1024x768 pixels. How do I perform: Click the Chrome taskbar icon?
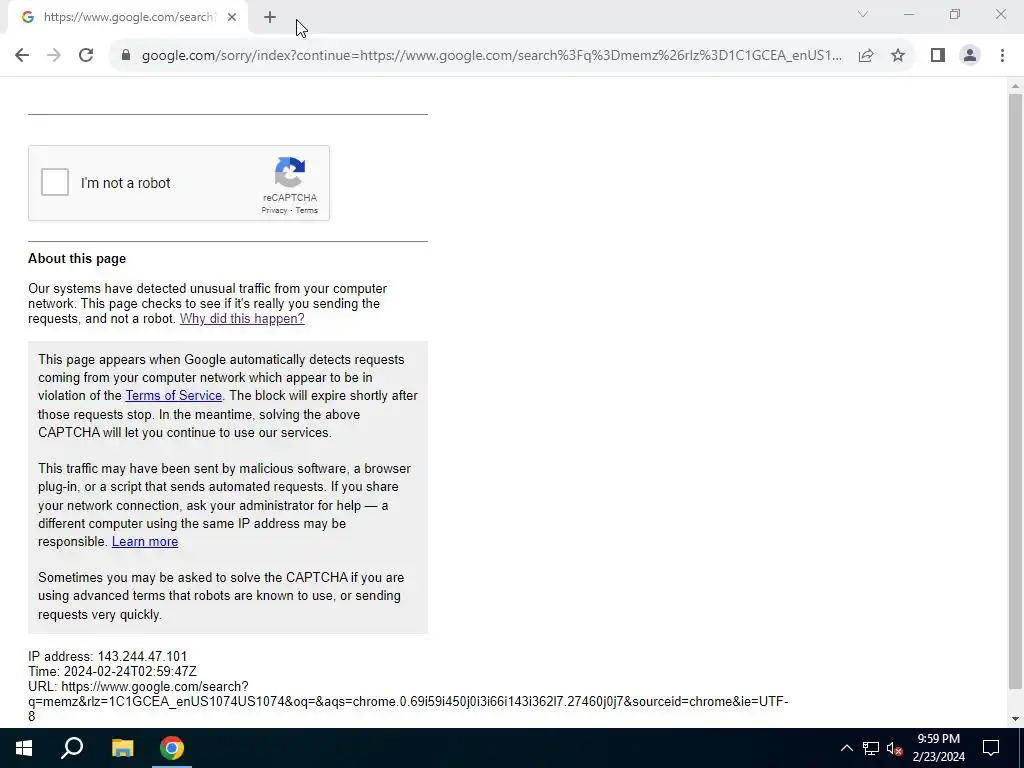(172, 748)
